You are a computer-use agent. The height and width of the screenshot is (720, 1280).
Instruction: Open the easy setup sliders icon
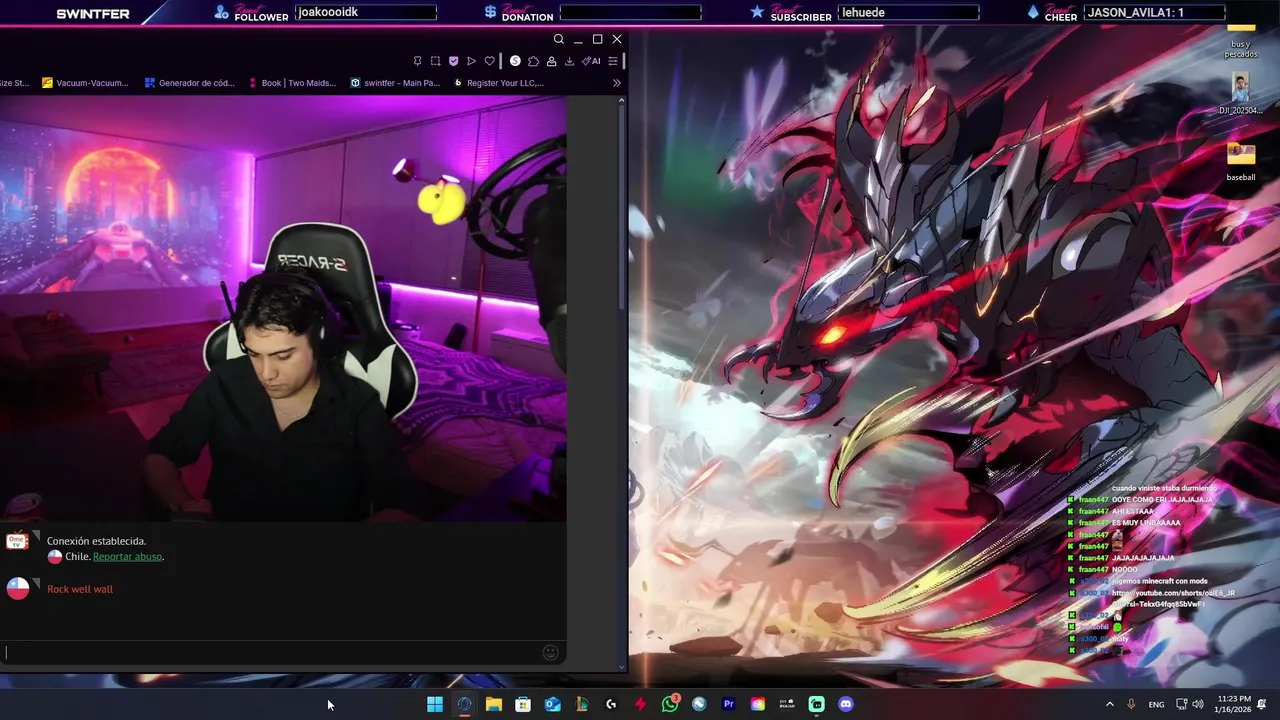click(x=613, y=61)
